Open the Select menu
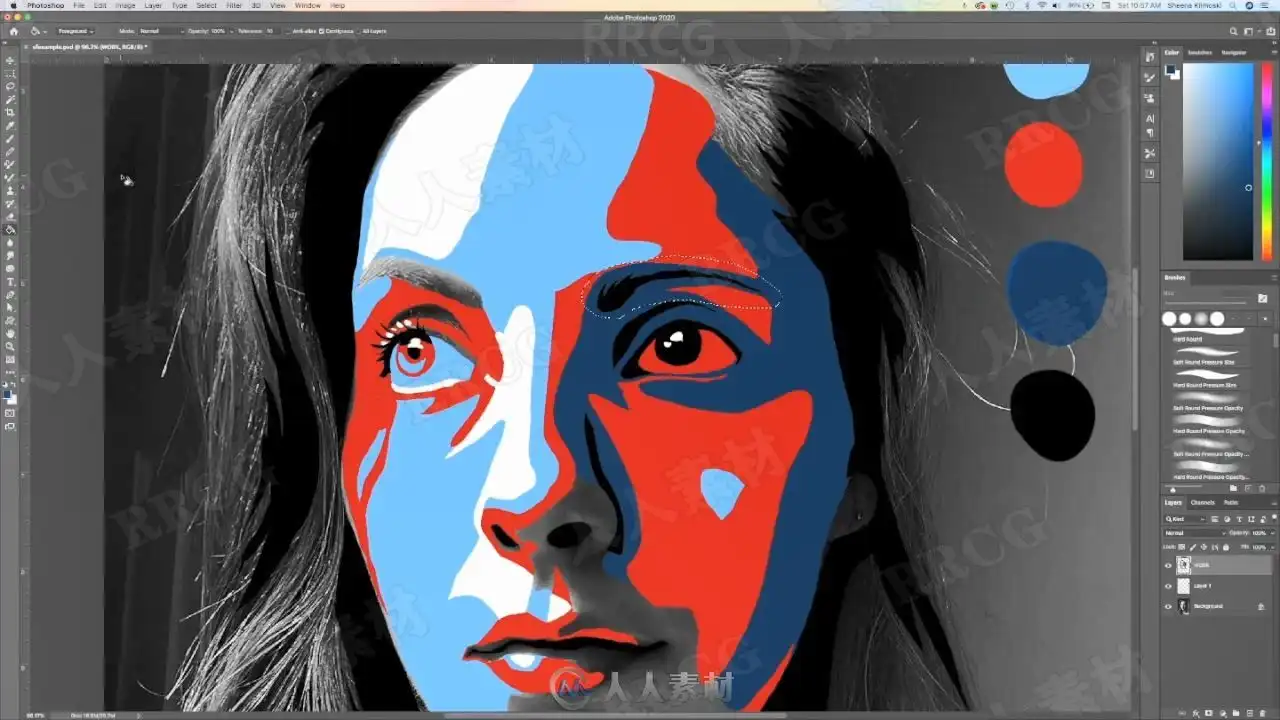 207,5
